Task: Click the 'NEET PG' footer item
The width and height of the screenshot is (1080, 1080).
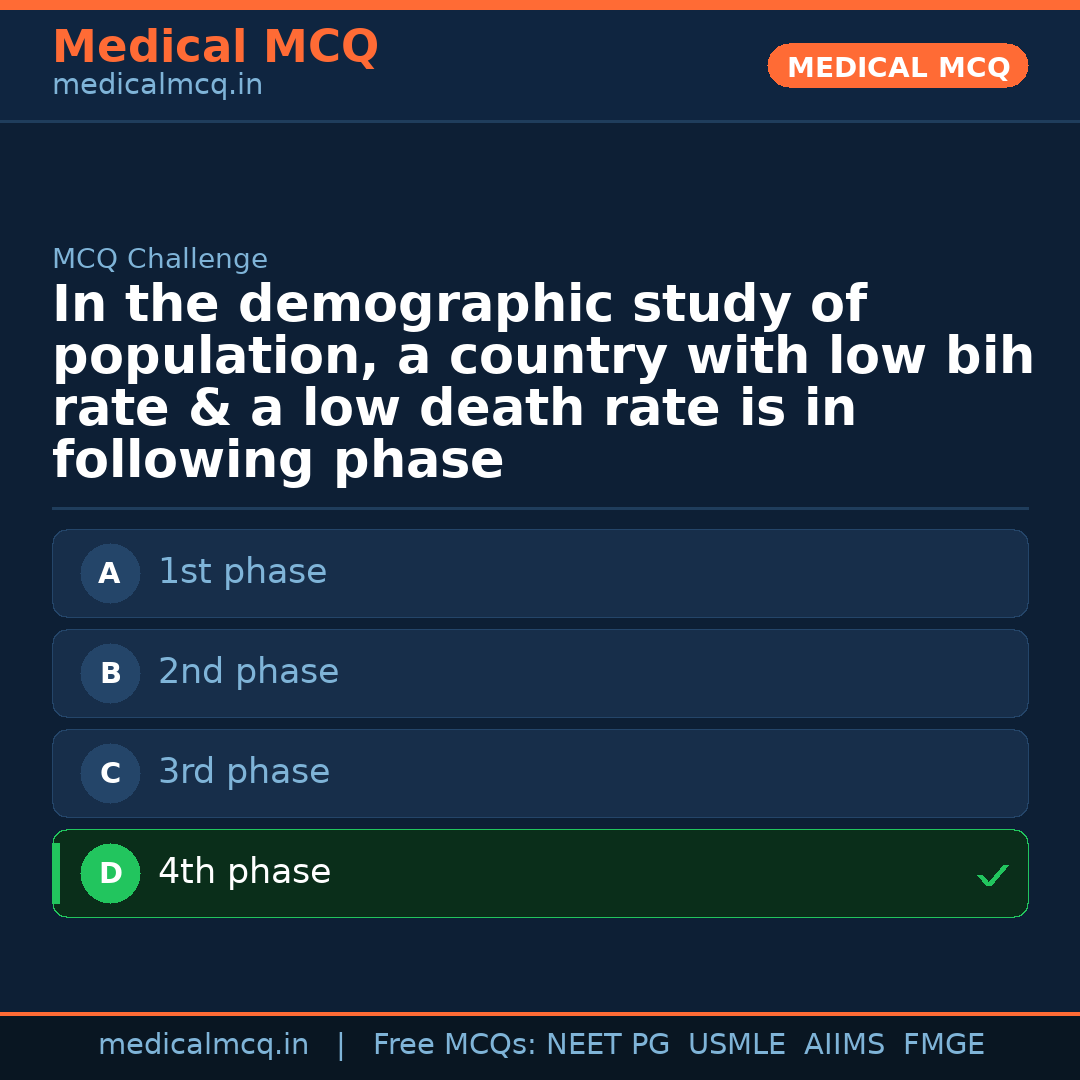Action: (607, 1044)
